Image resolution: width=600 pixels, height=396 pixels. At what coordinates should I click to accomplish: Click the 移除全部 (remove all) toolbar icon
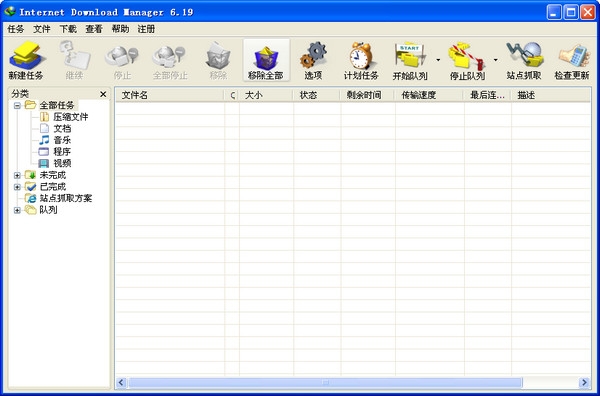click(266, 60)
